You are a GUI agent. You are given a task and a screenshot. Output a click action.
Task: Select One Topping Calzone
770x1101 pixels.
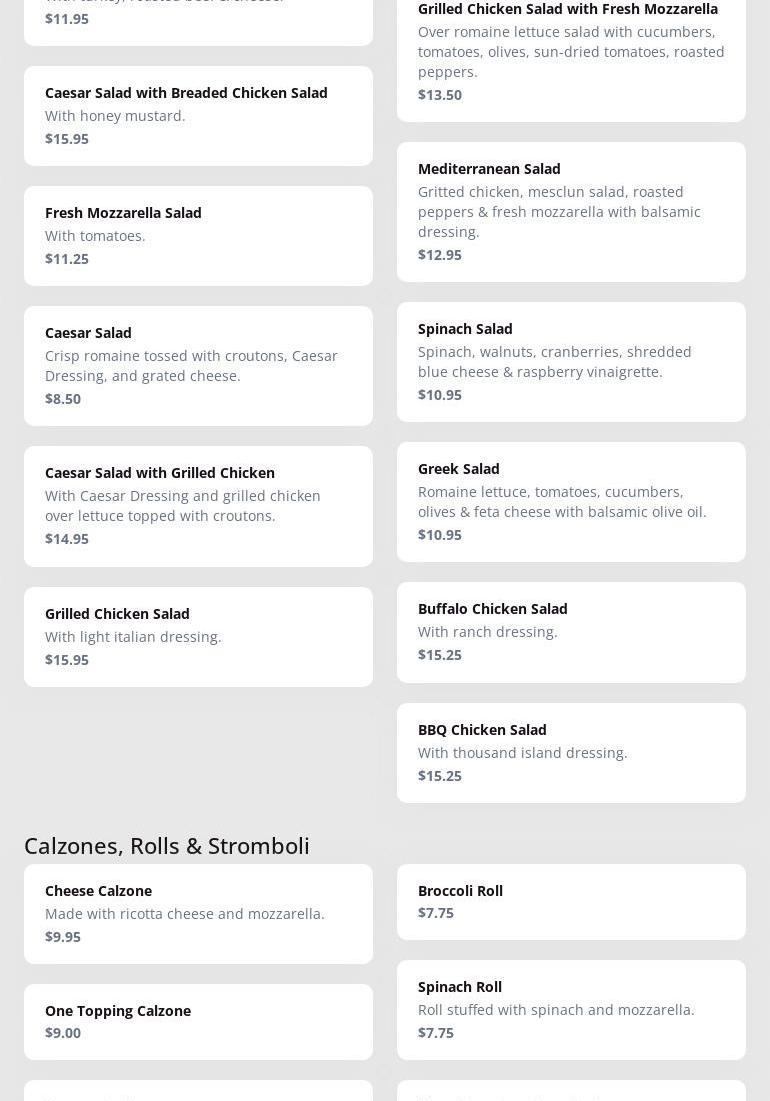(x=198, y=1022)
